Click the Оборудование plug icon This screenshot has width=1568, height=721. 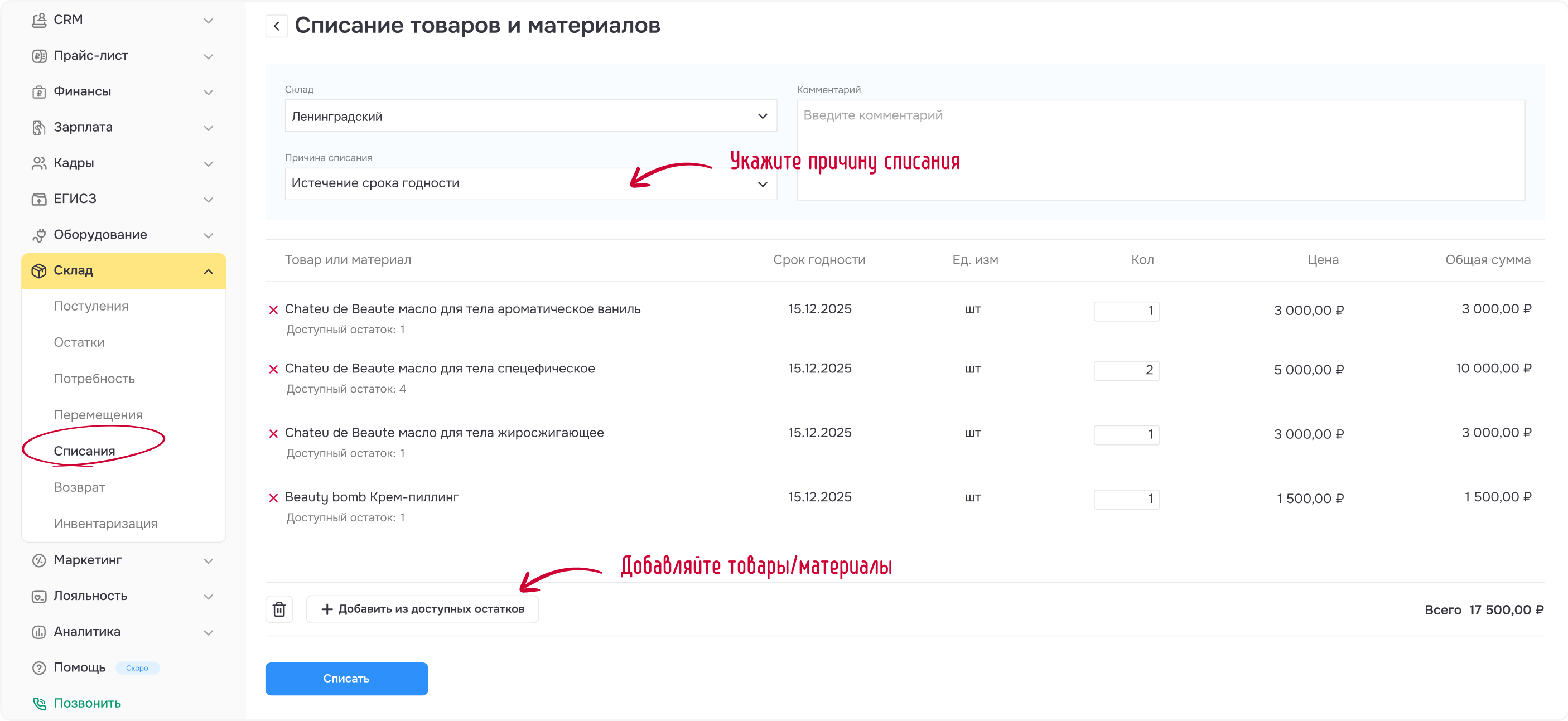tap(39, 235)
